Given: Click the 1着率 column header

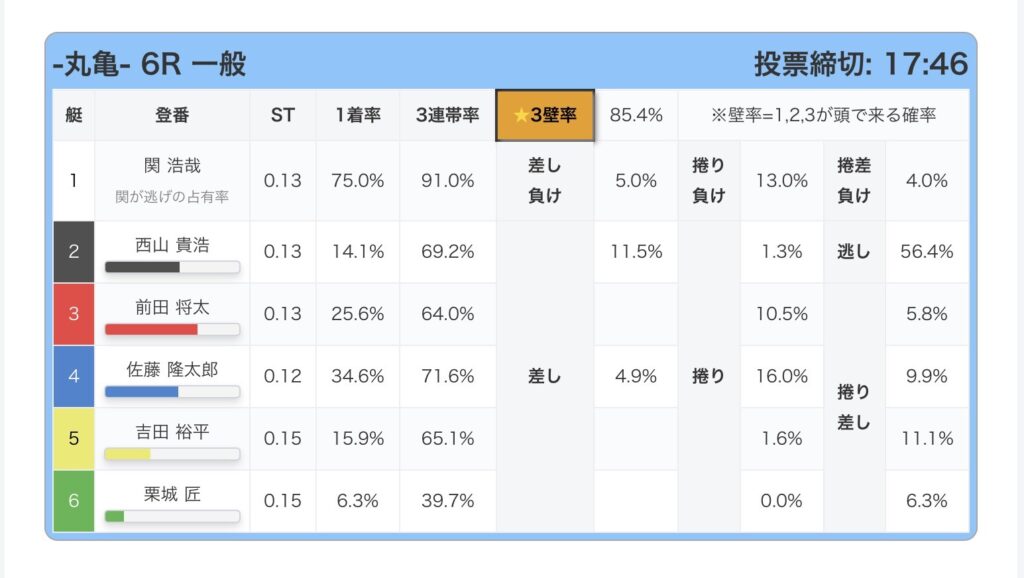Looking at the screenshot, I should [358, 115].
